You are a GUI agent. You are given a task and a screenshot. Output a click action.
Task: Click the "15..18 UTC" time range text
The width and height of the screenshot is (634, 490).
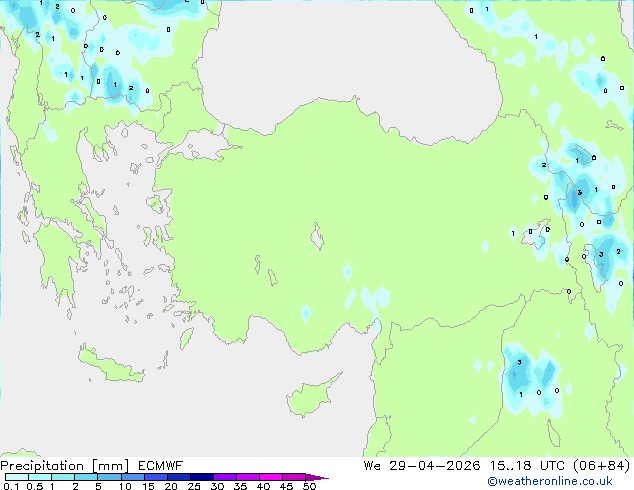pyautogui.click(x=526, y=466)
